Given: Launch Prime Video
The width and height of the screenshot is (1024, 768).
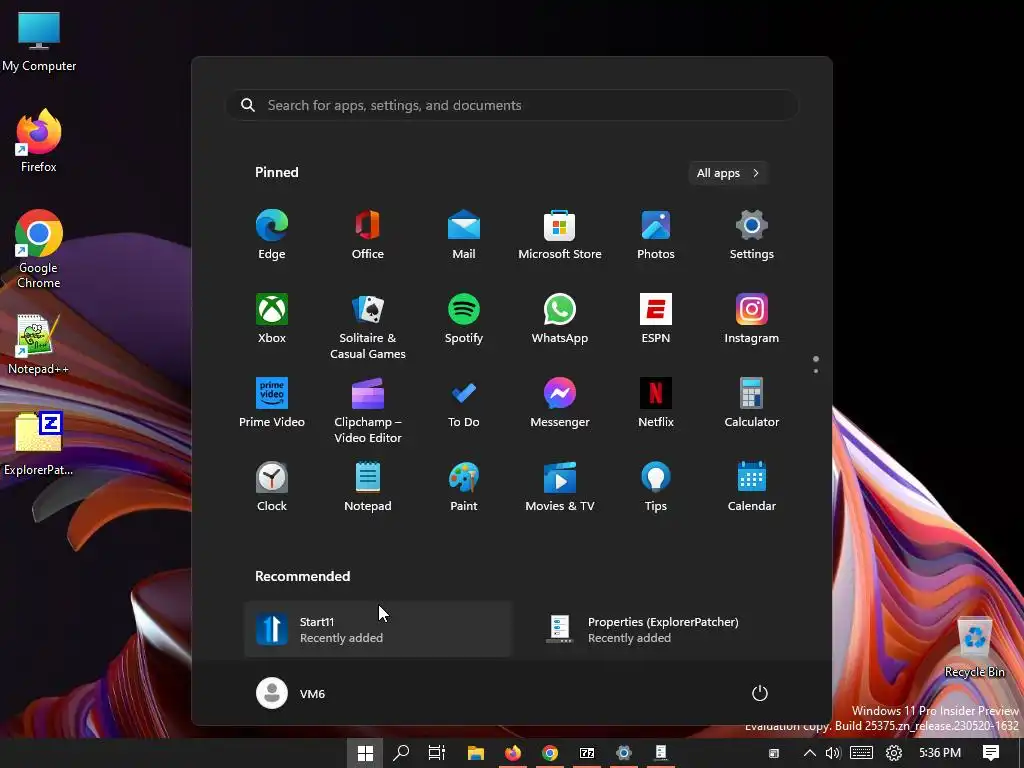Looking at the screenshot, I should (272, 403).
